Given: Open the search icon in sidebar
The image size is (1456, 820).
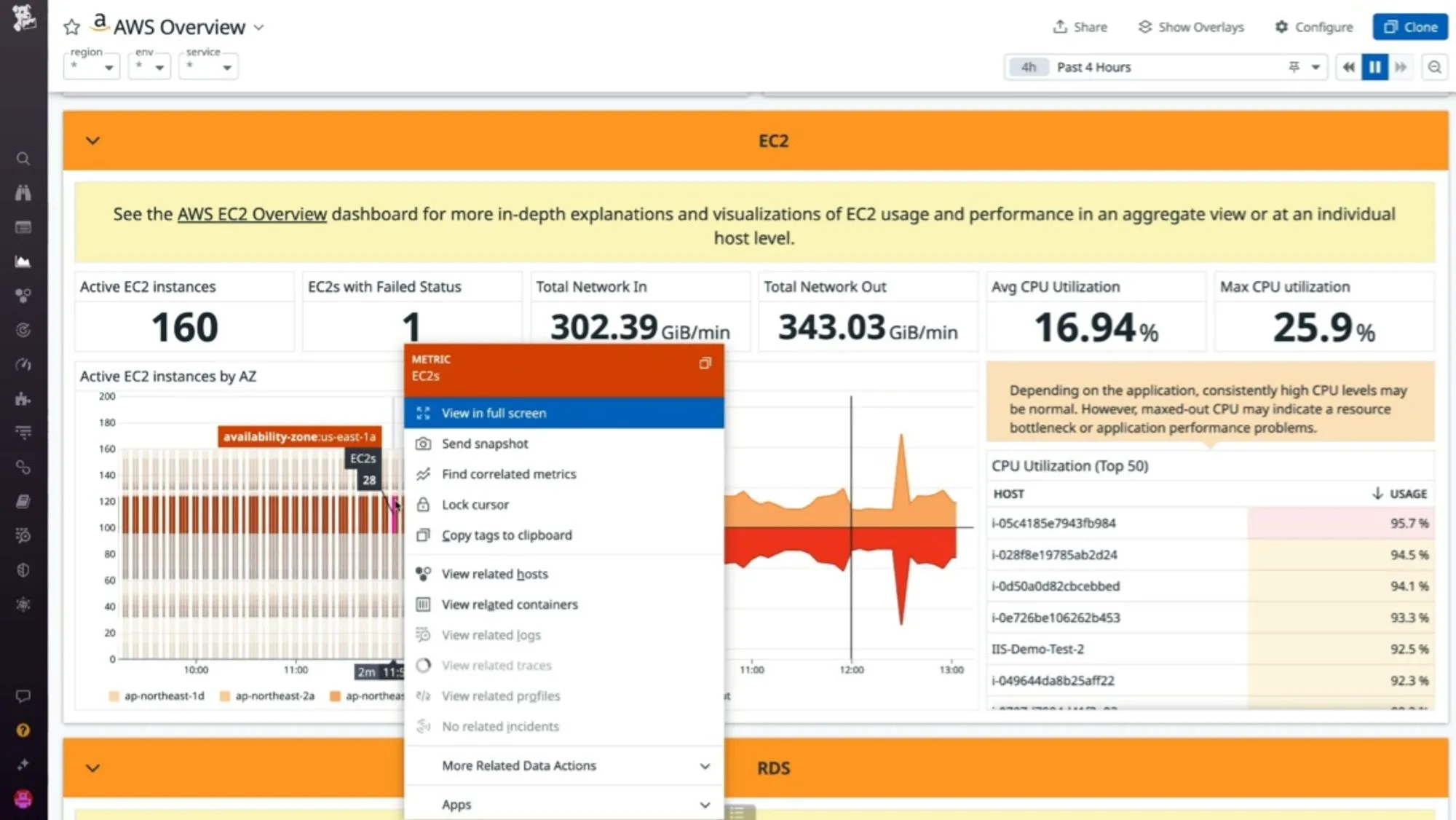Looking at the screenshot, I should click(23, 159).
